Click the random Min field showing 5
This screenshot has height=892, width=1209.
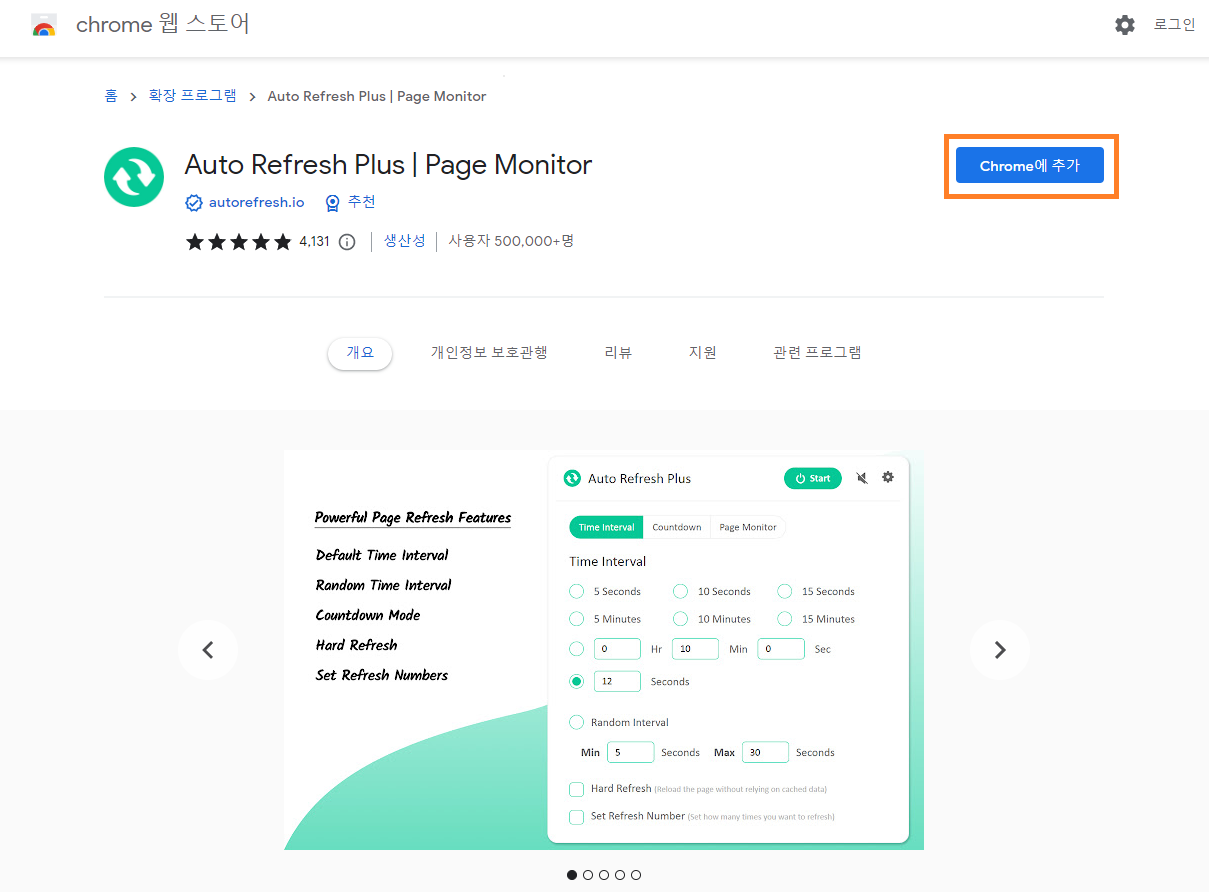tap(630, 752)
